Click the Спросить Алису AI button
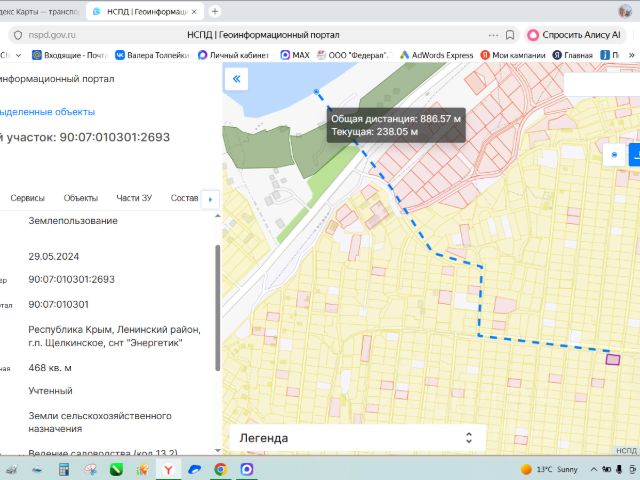Image resolution: width=640 pixels, height=480 pixels. 575,35
